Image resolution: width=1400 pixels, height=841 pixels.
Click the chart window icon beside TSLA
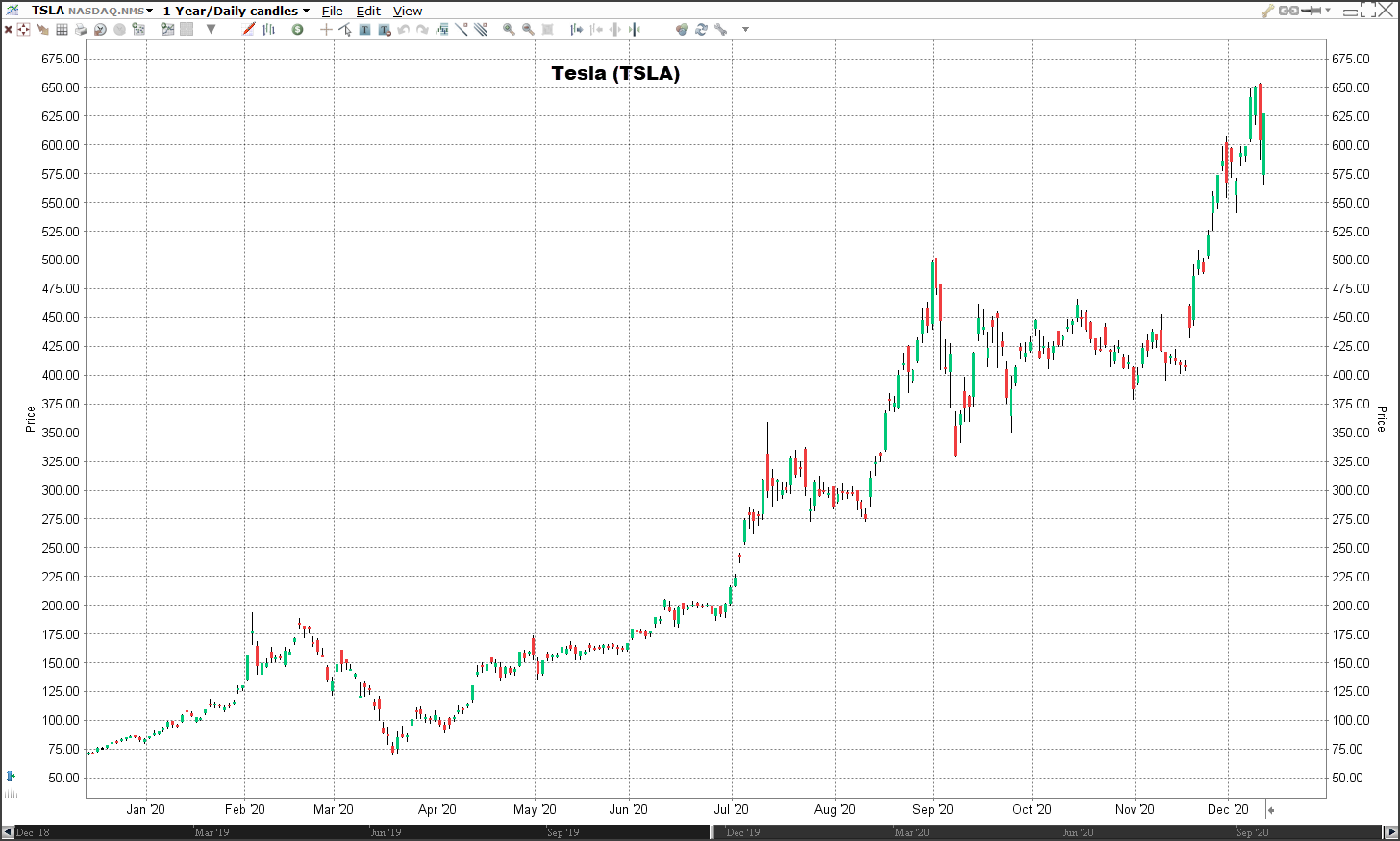12,11
